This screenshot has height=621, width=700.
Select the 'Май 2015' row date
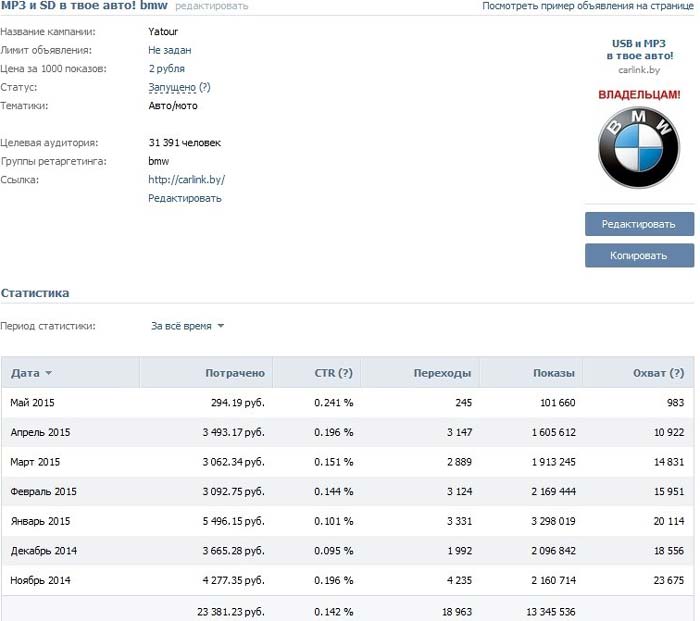click(x=32, y=403)
